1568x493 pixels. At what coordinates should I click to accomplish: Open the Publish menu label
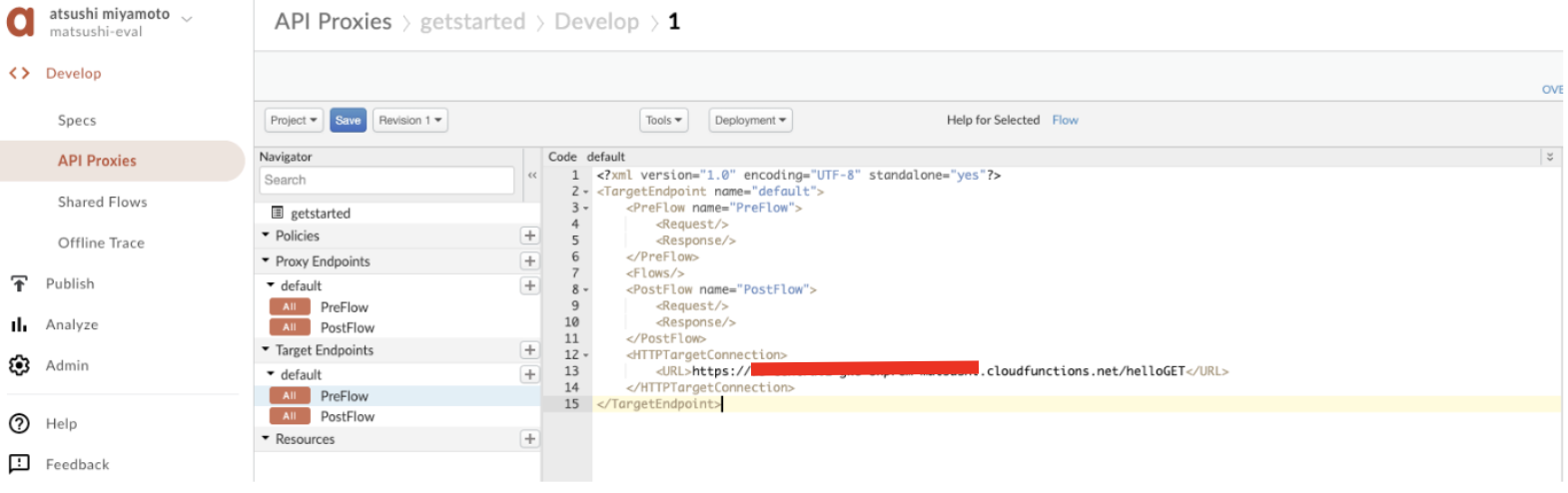tap(70, 283)
